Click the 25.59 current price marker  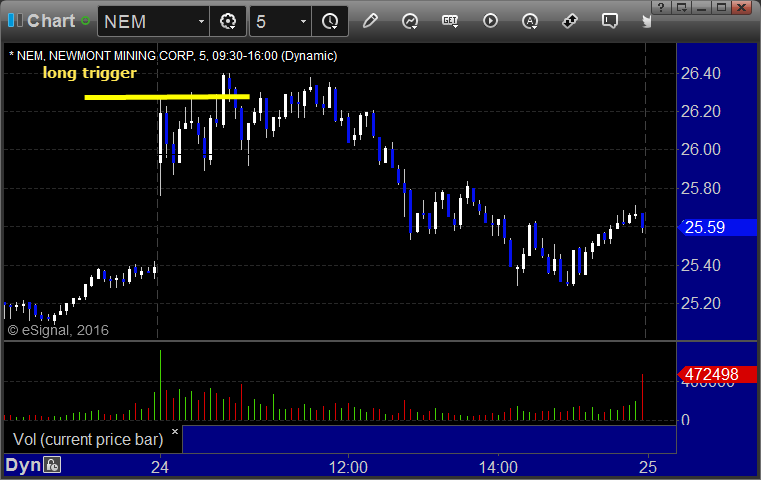coord(717,227)
